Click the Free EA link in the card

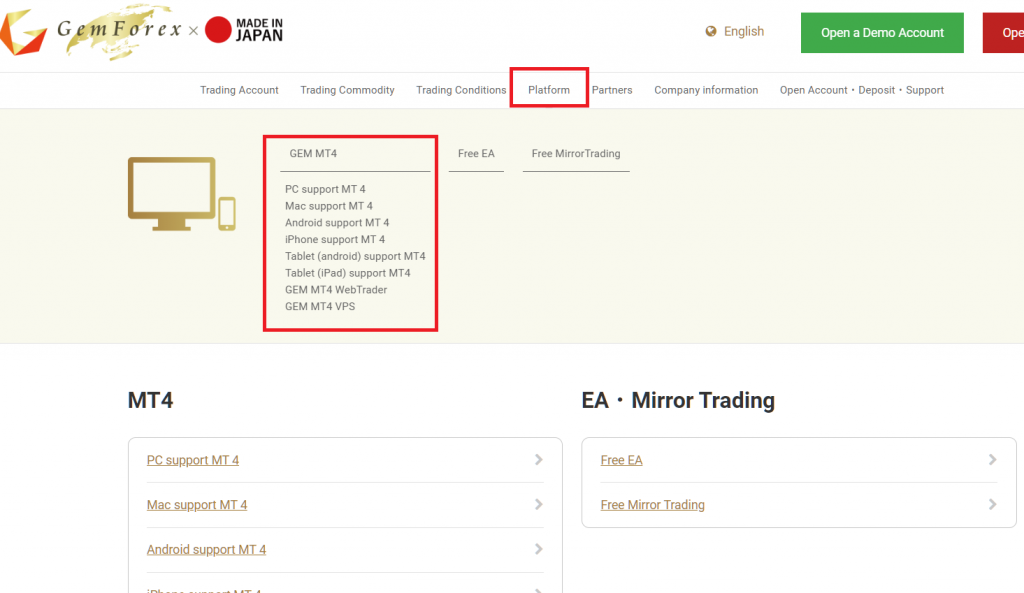tap(621, 460)
